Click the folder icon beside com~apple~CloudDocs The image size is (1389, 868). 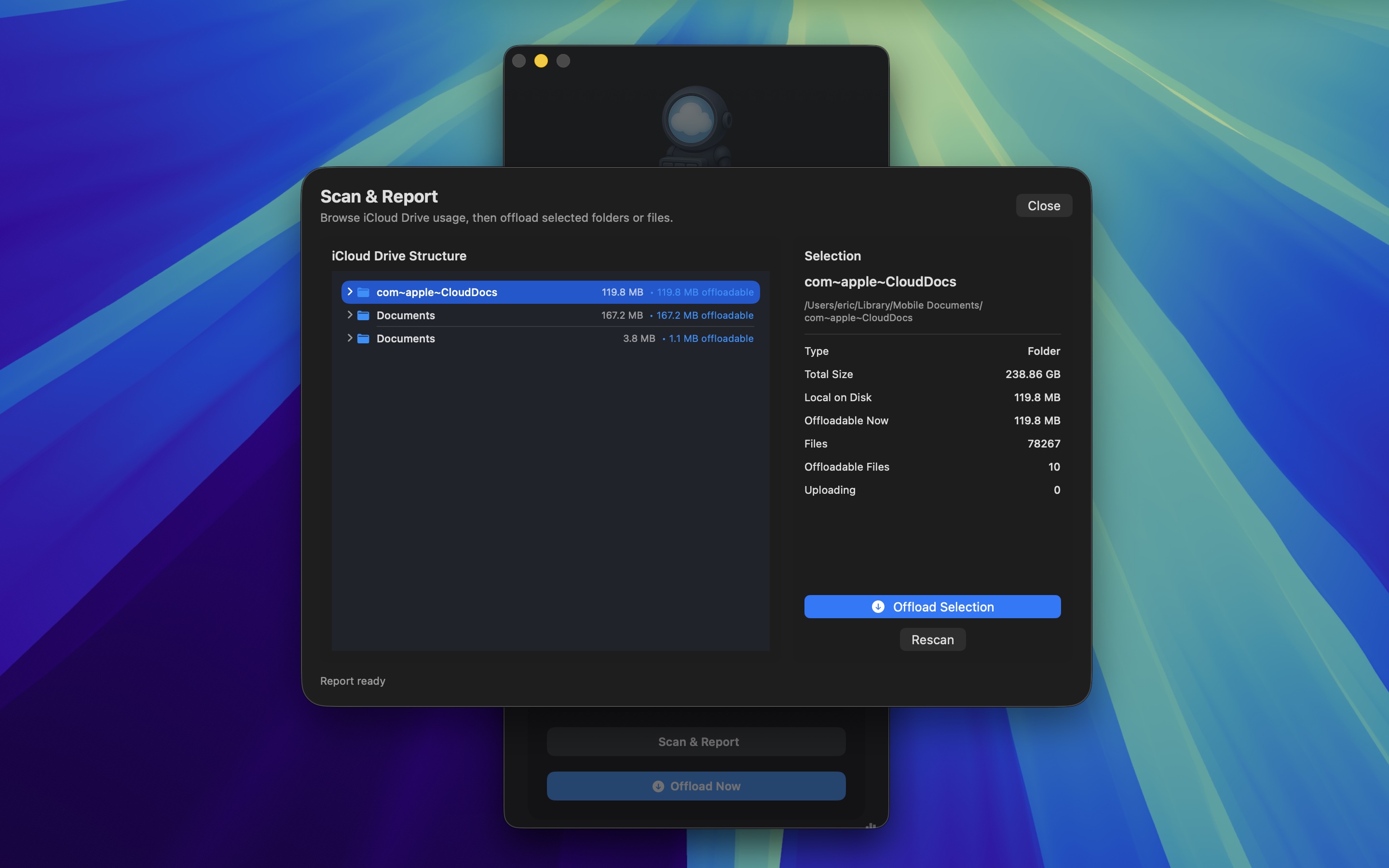tap(364, 292)
